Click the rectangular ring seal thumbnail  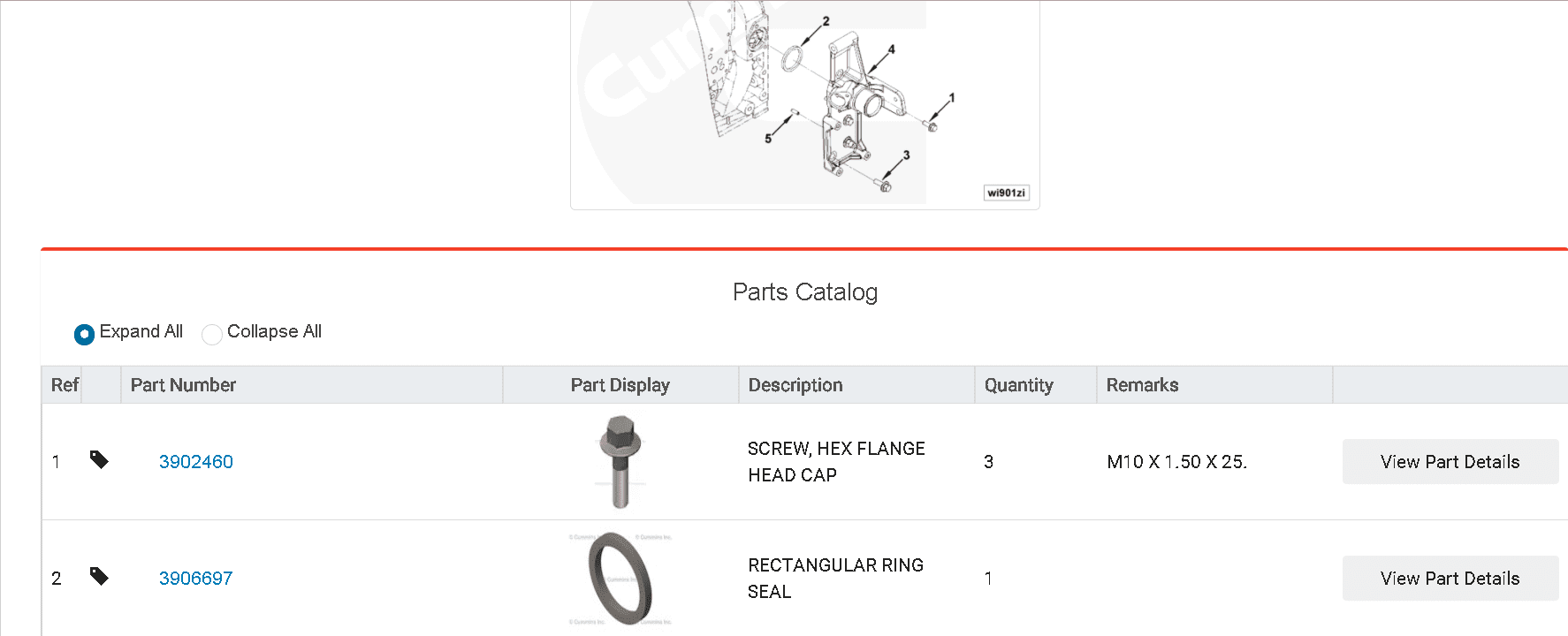620,579
